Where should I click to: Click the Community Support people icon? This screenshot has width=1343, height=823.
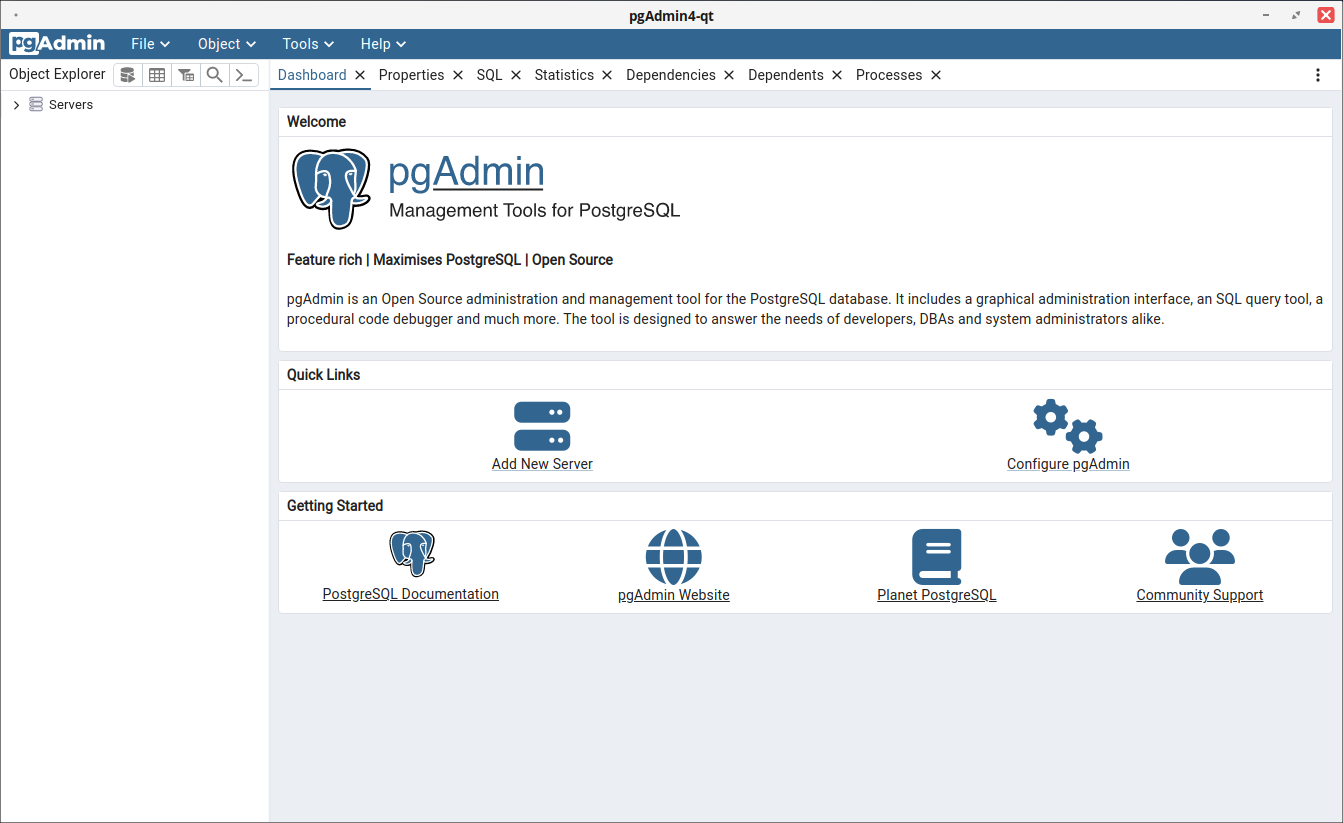(x=1200, y=557)
